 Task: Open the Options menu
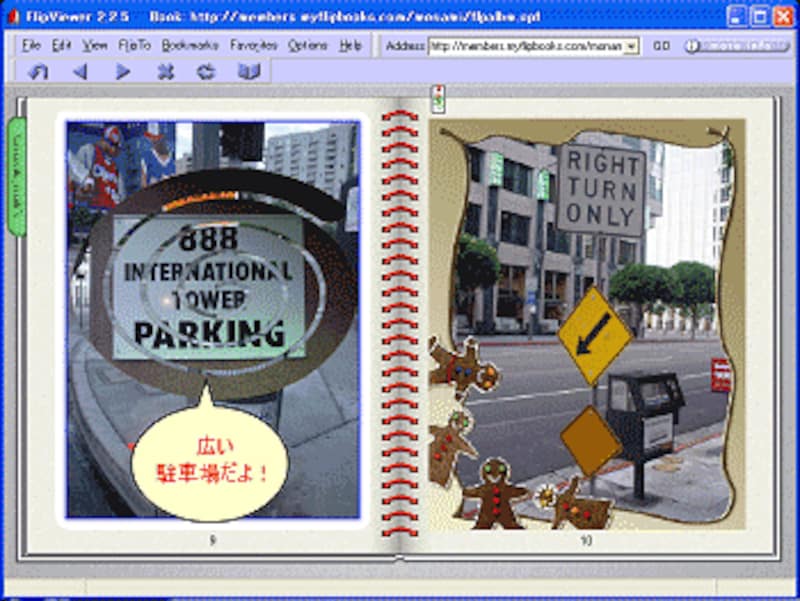pos(307,46)
